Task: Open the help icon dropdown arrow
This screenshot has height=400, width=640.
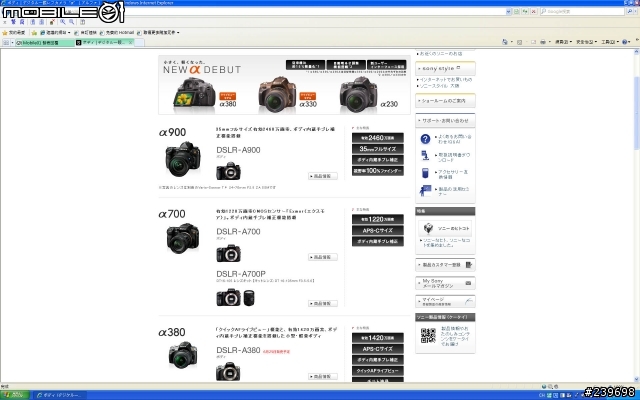Action: [x=630, y=42]
